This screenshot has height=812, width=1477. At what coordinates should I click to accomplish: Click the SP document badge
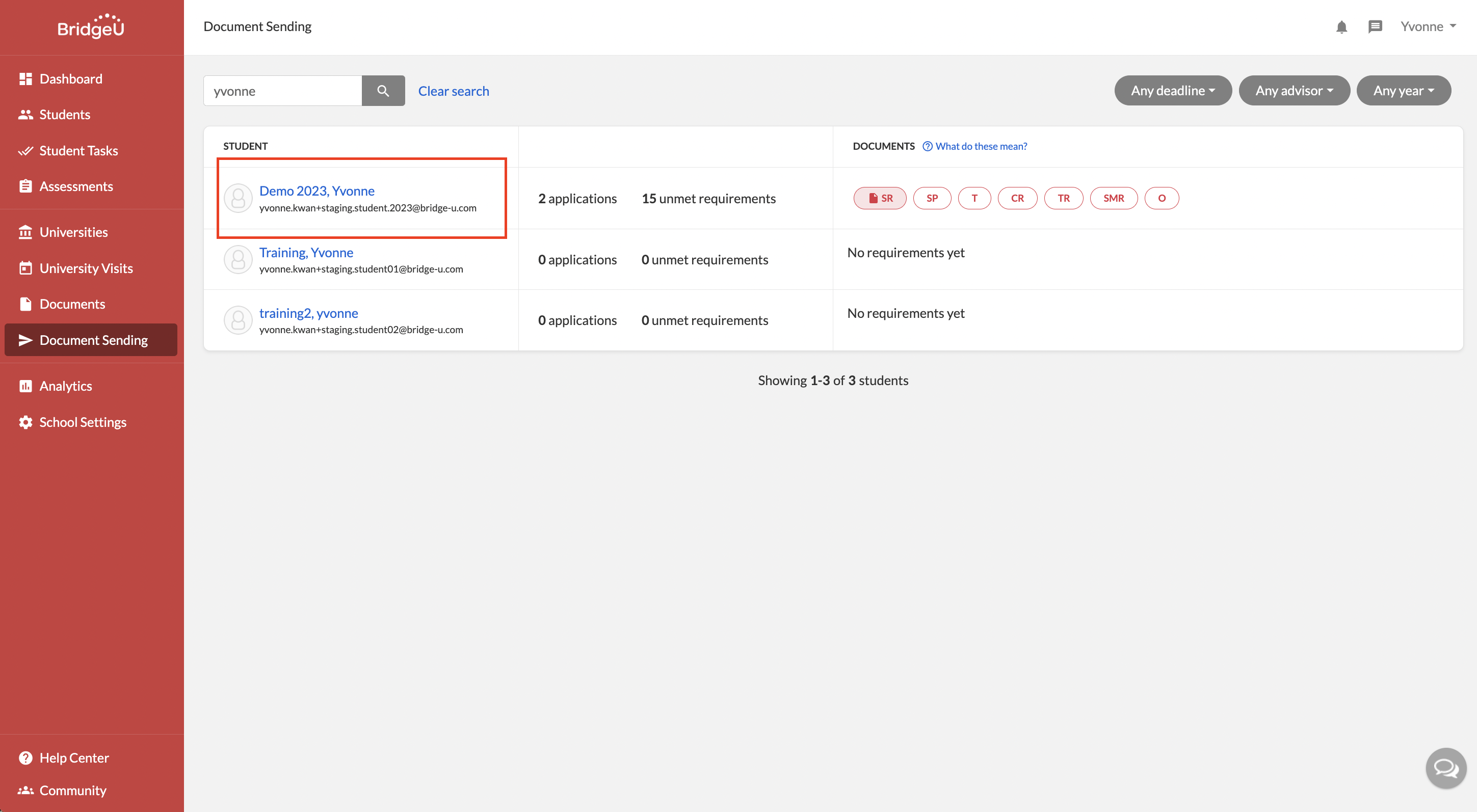coord(932,198)
